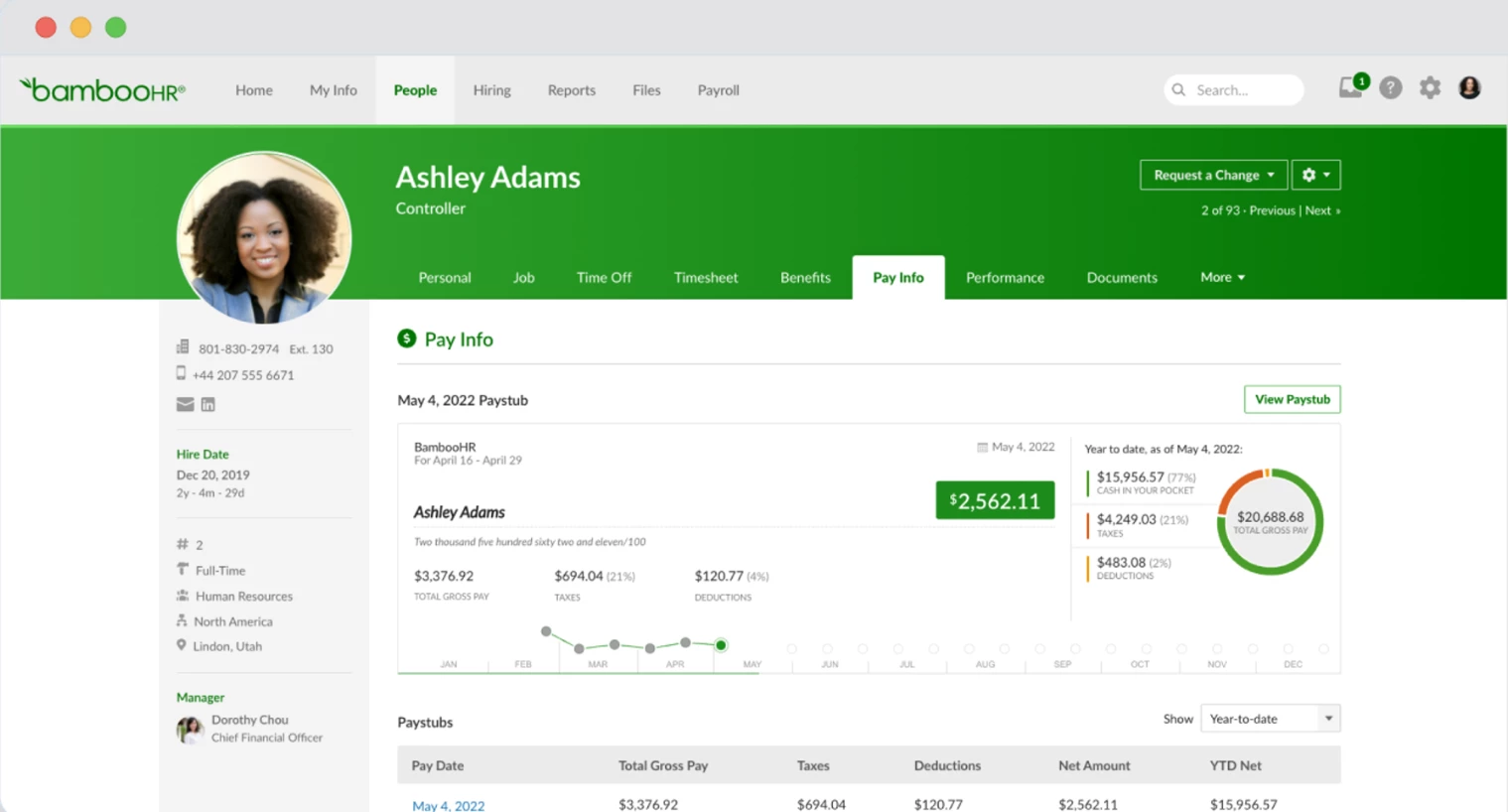Go to the Next employee

1322,210
